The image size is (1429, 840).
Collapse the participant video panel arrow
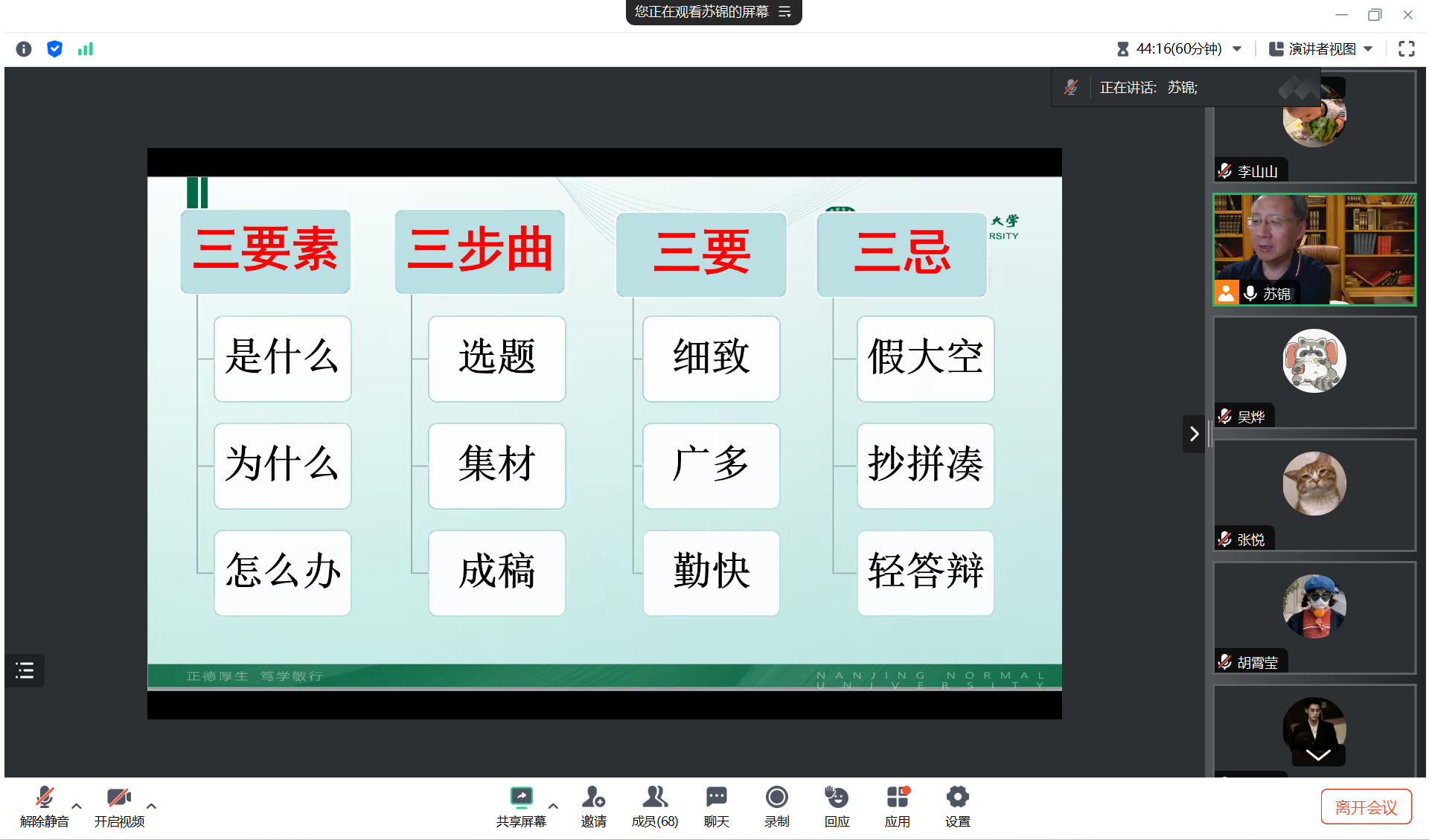(x=1194, y=434)
